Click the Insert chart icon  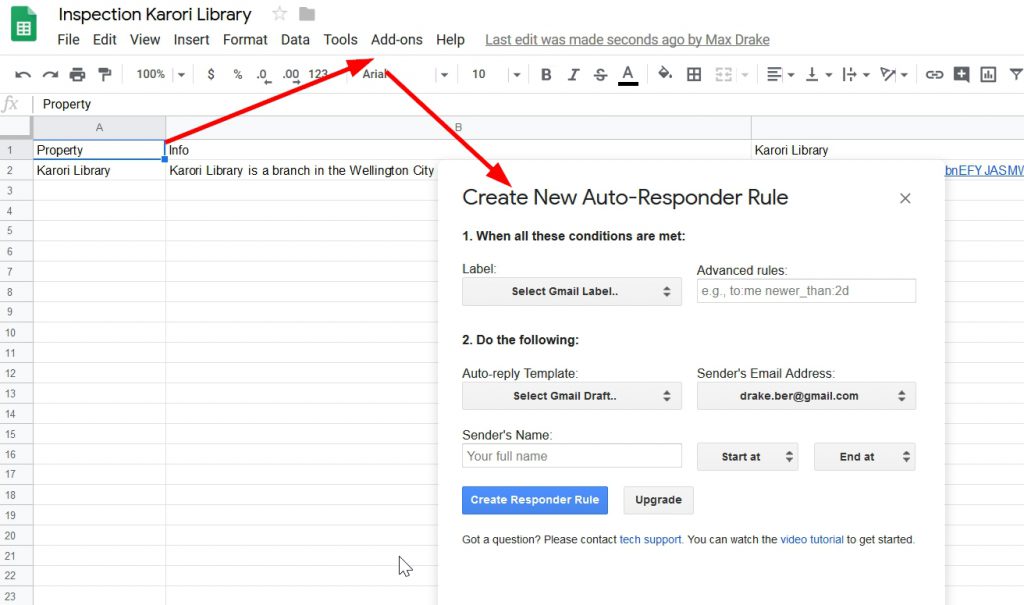point(989,75)
